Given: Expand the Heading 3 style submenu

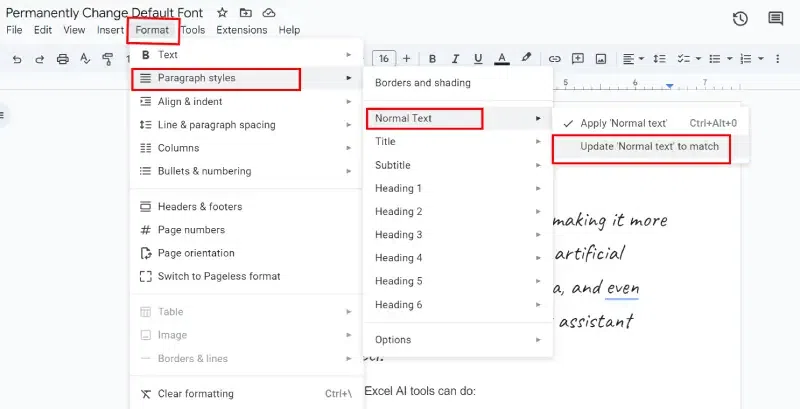Looking at the screenshot, I should coord(458,235).
